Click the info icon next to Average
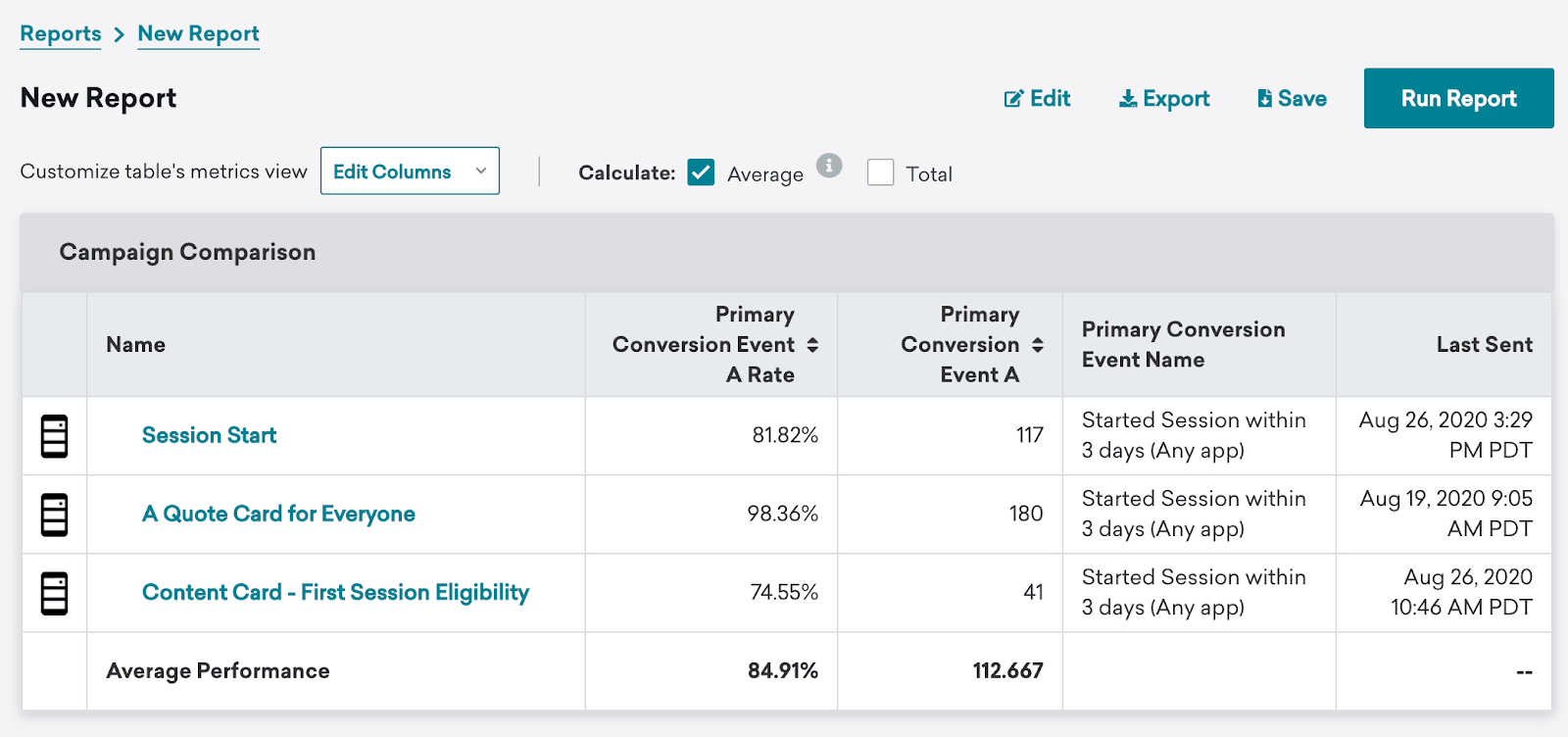The height and width of the screenshot is (737, 1568). tap(829, 166)
